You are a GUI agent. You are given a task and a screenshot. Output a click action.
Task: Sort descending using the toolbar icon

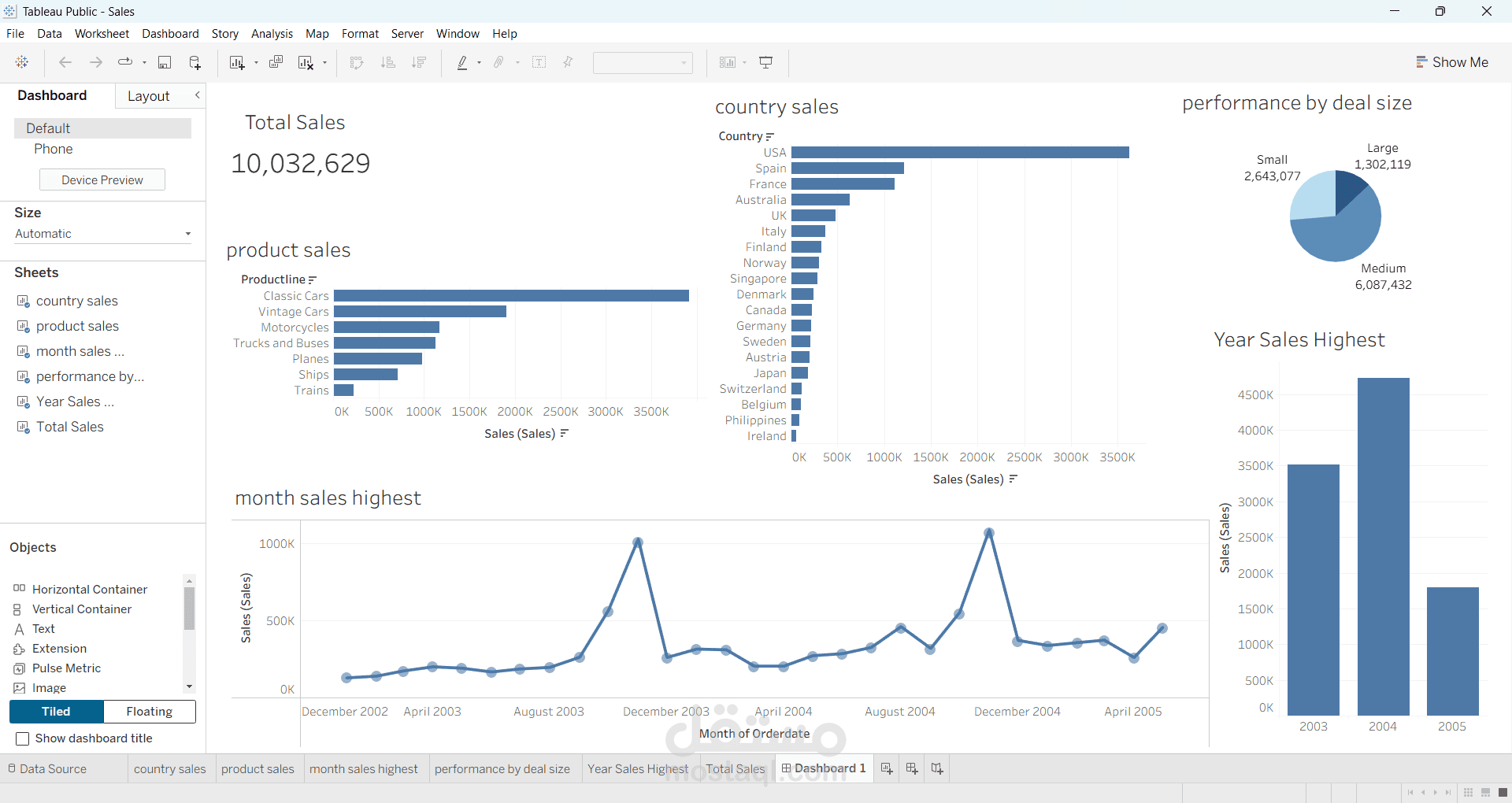point(419,62)
